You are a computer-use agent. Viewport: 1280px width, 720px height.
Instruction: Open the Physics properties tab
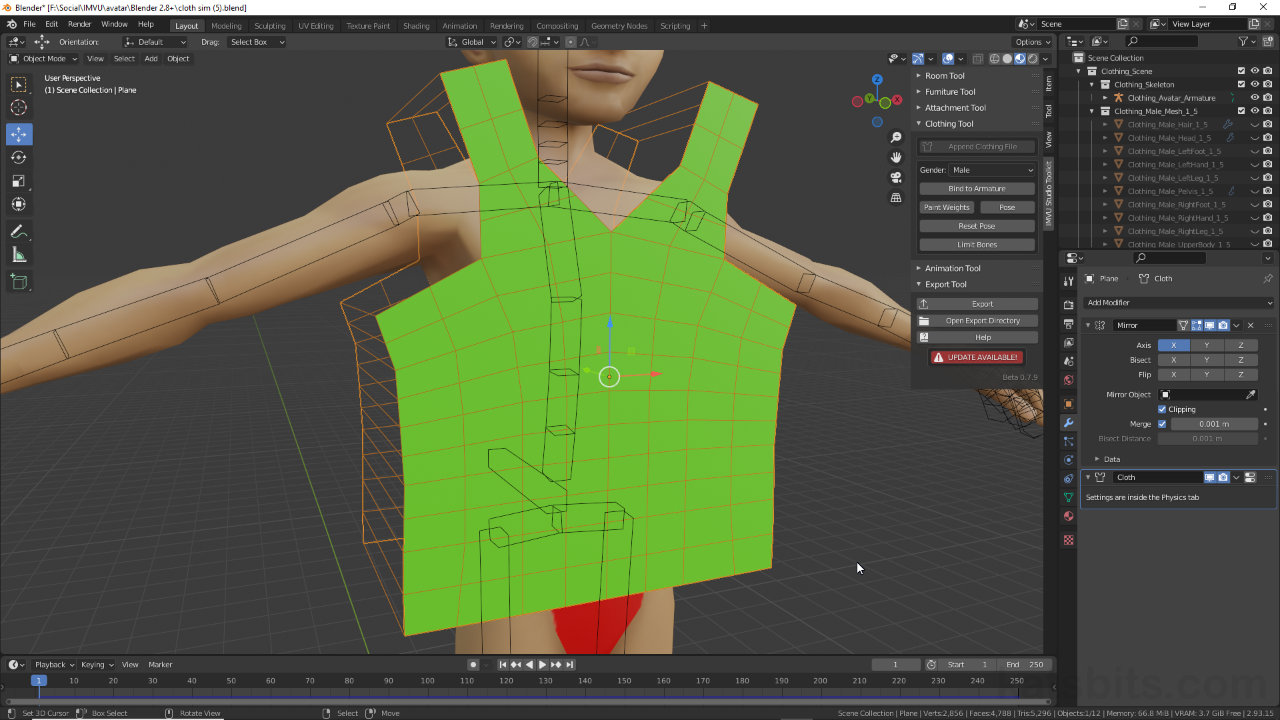(1067, 458)
